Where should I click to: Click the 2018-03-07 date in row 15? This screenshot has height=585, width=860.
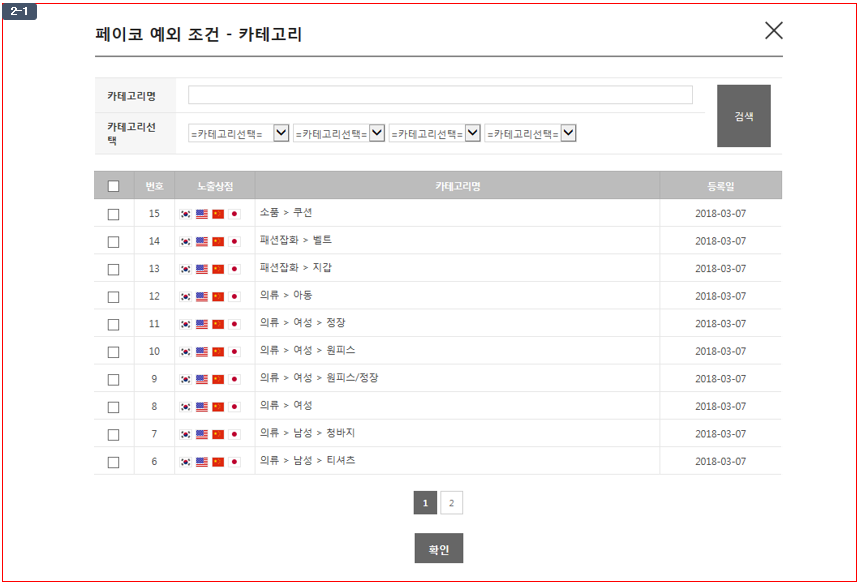click(x=721, y=214)
